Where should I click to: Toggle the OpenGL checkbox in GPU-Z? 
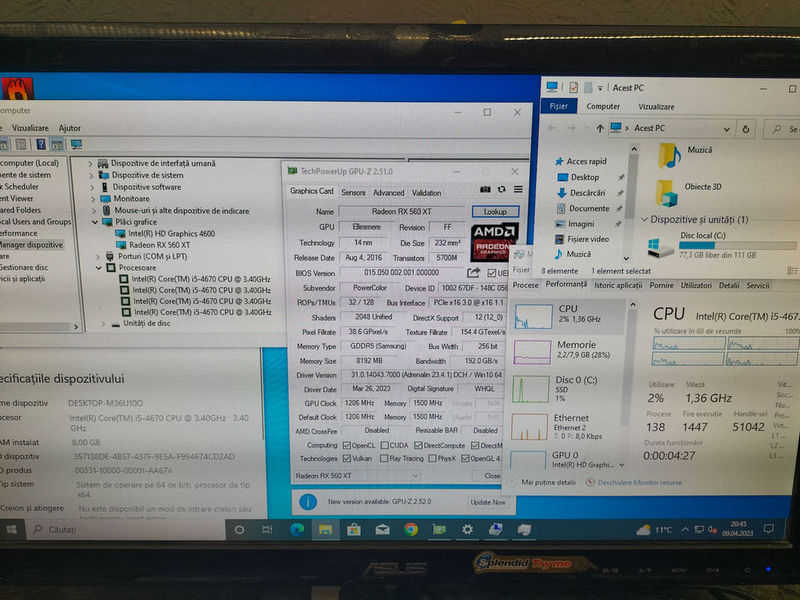click(x=465, y=458)
